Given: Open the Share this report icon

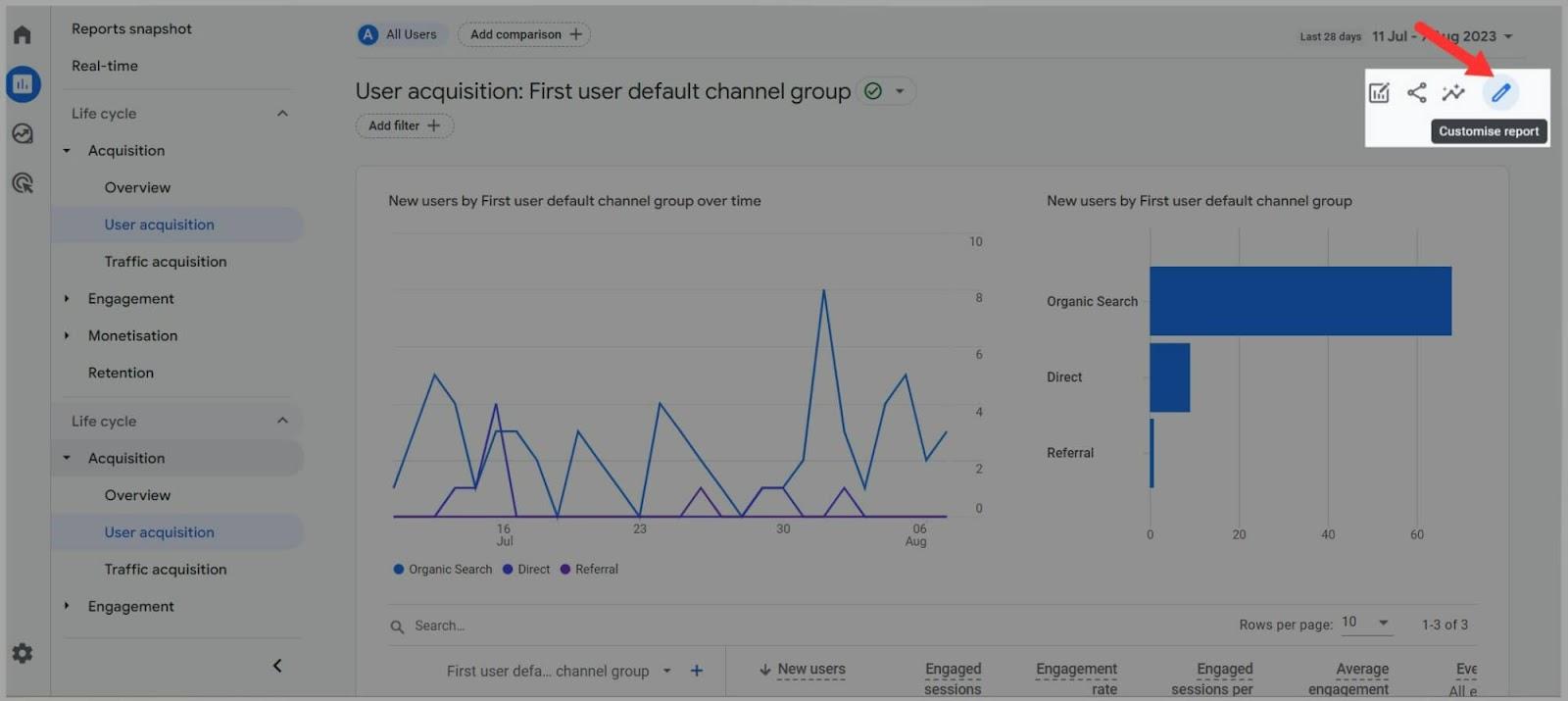Looking at the screenshot, I should [1416, 93].
